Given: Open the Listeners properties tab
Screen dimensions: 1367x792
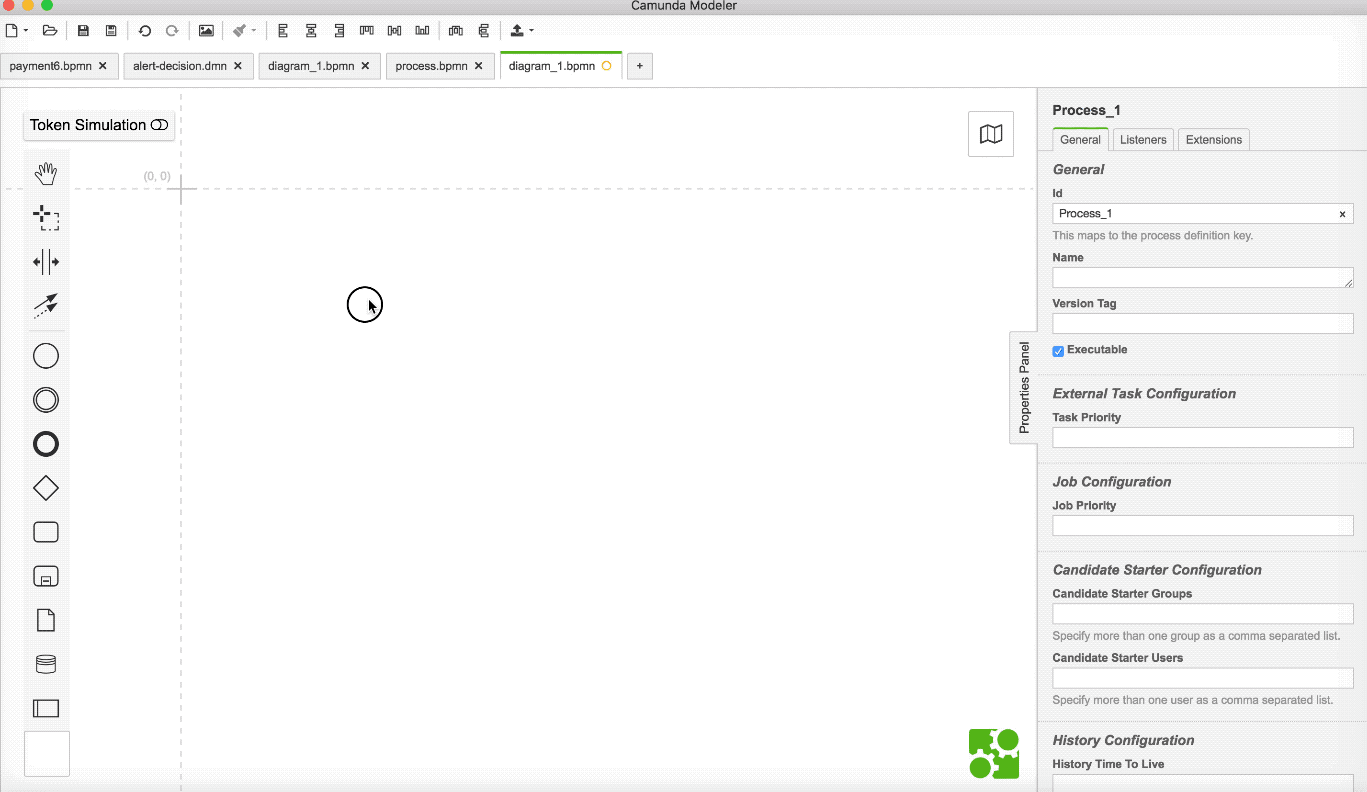Looking at the screenshot, I should (x=1143, y=140).
